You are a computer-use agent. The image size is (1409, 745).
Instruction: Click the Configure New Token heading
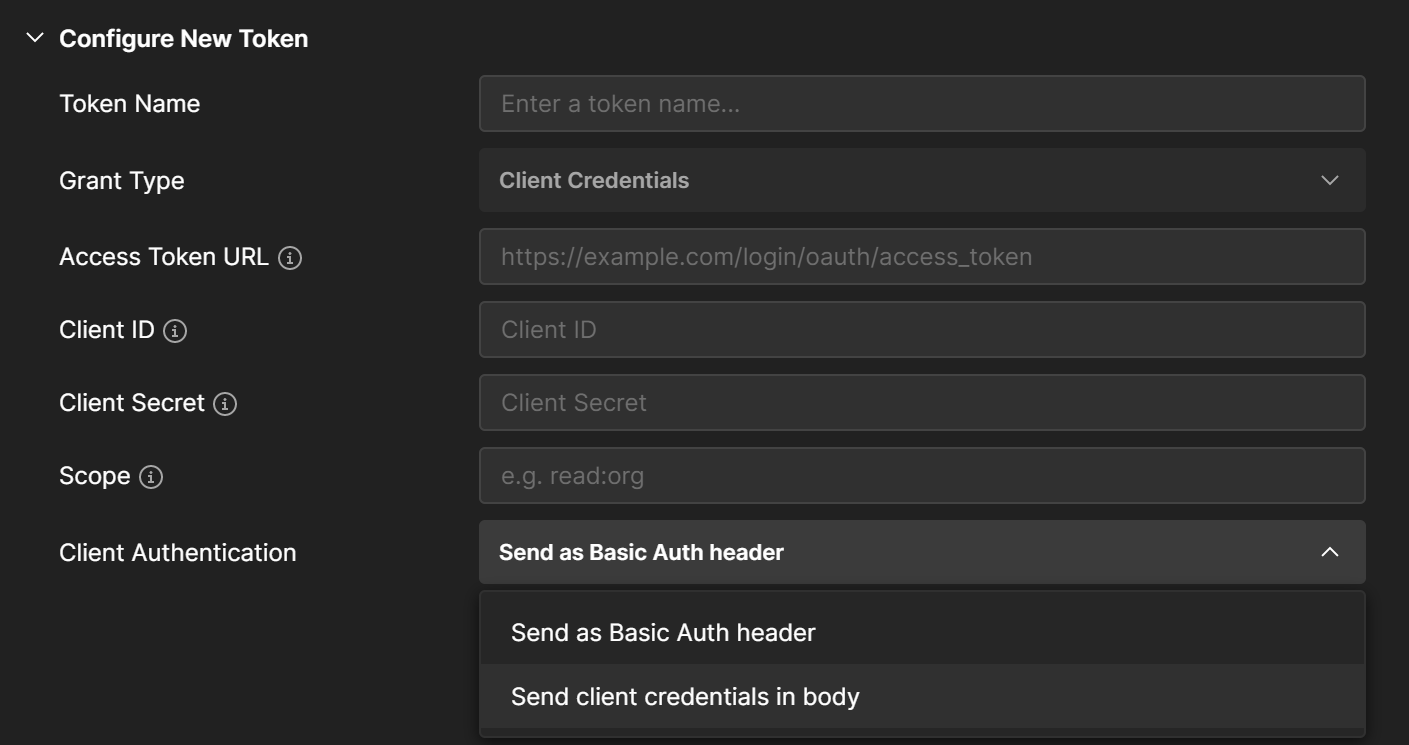(x=184, y=38)
